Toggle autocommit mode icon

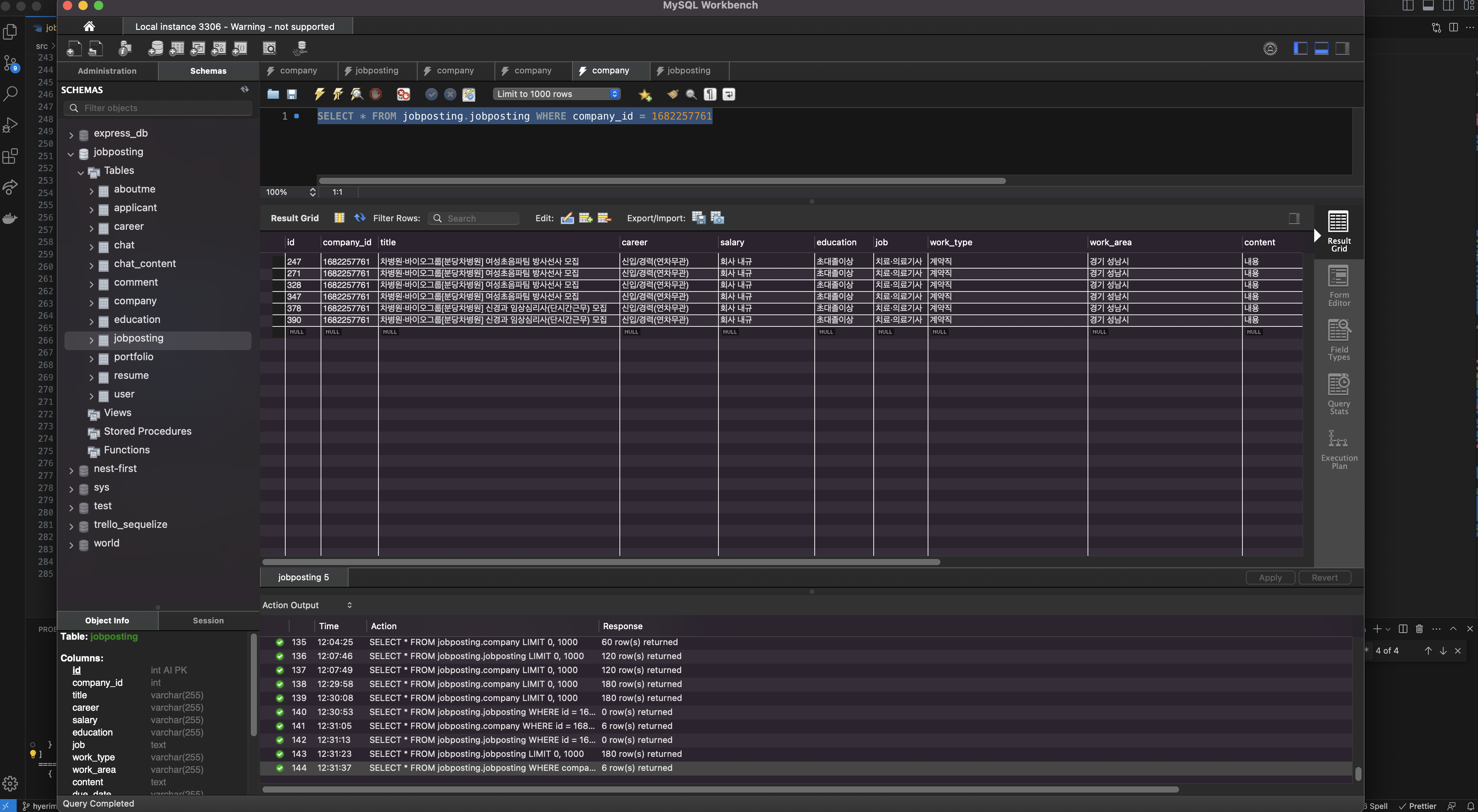469,94
